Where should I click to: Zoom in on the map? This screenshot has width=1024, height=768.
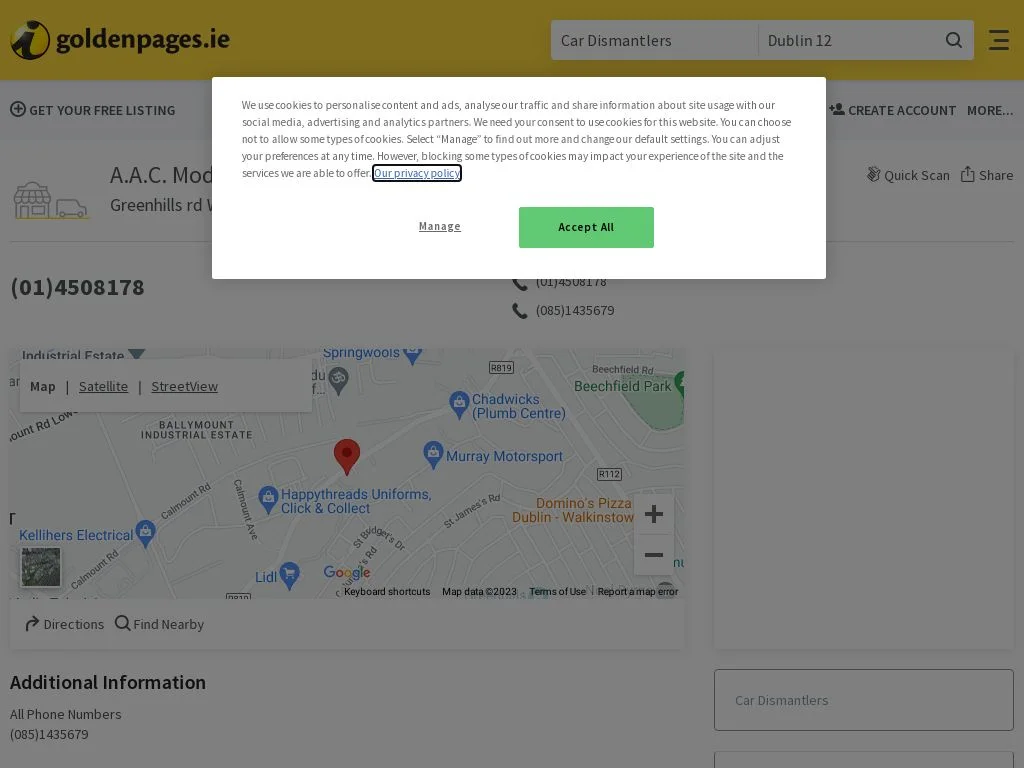click(654, 514)
